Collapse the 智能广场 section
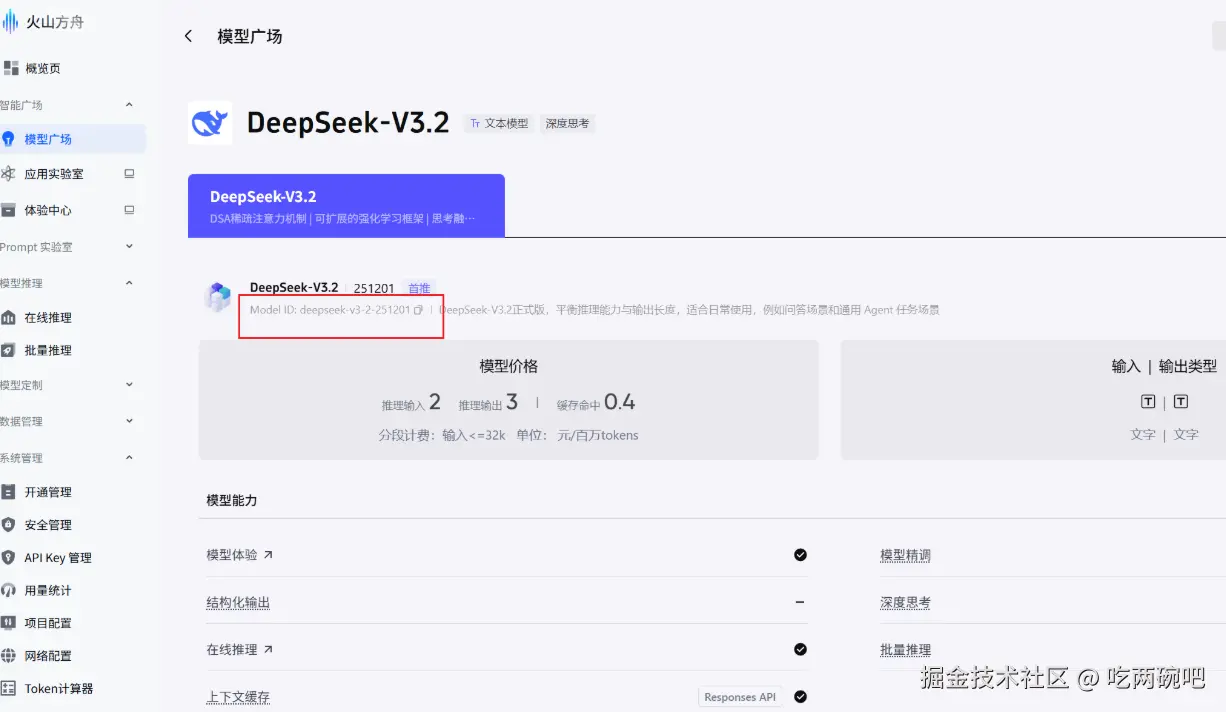 pyautogui.click(x=129, y=105)
